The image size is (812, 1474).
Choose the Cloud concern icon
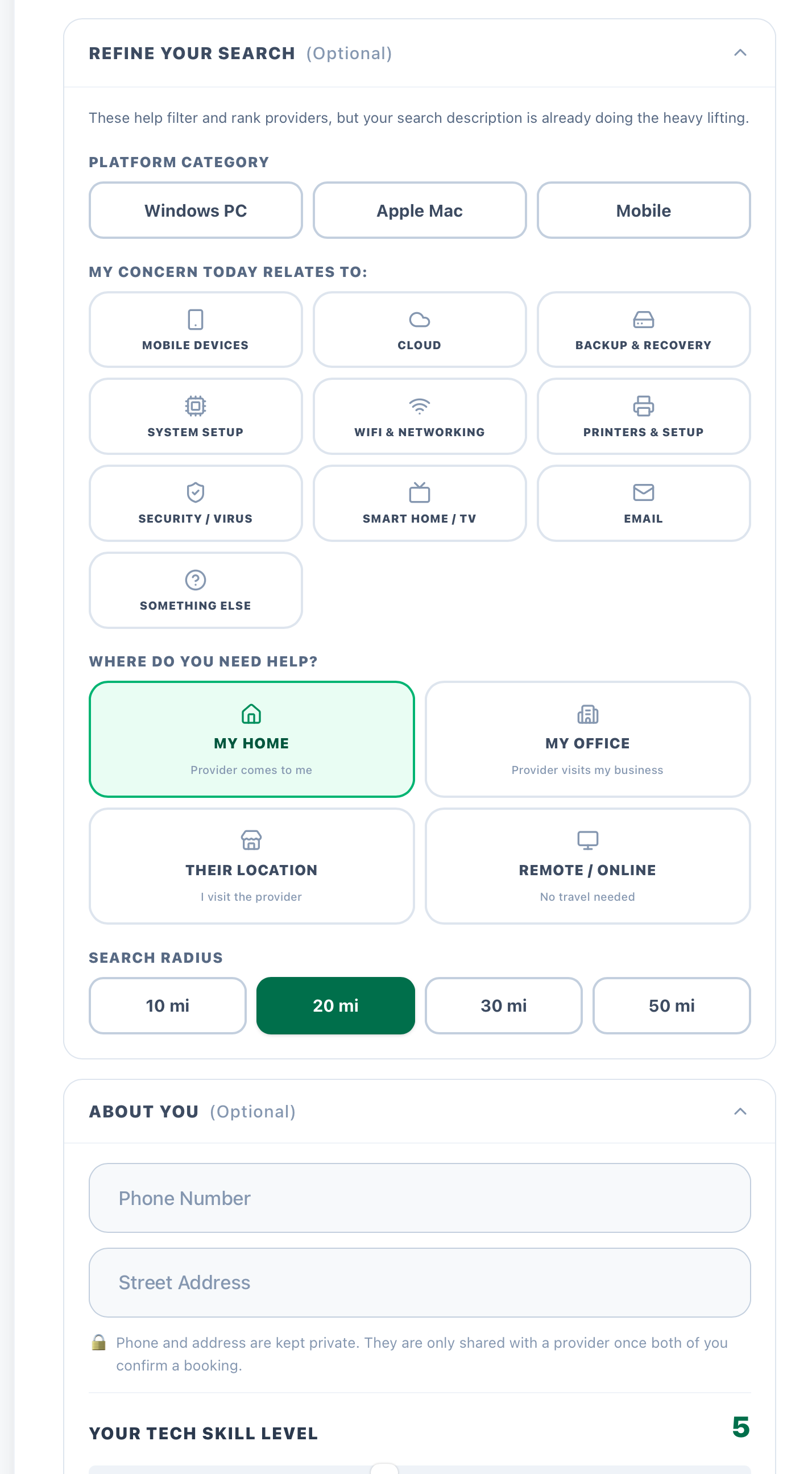419,318
